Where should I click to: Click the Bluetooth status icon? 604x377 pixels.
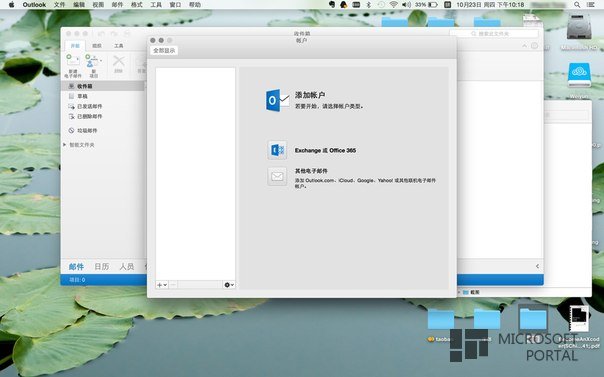click(368, 5)
